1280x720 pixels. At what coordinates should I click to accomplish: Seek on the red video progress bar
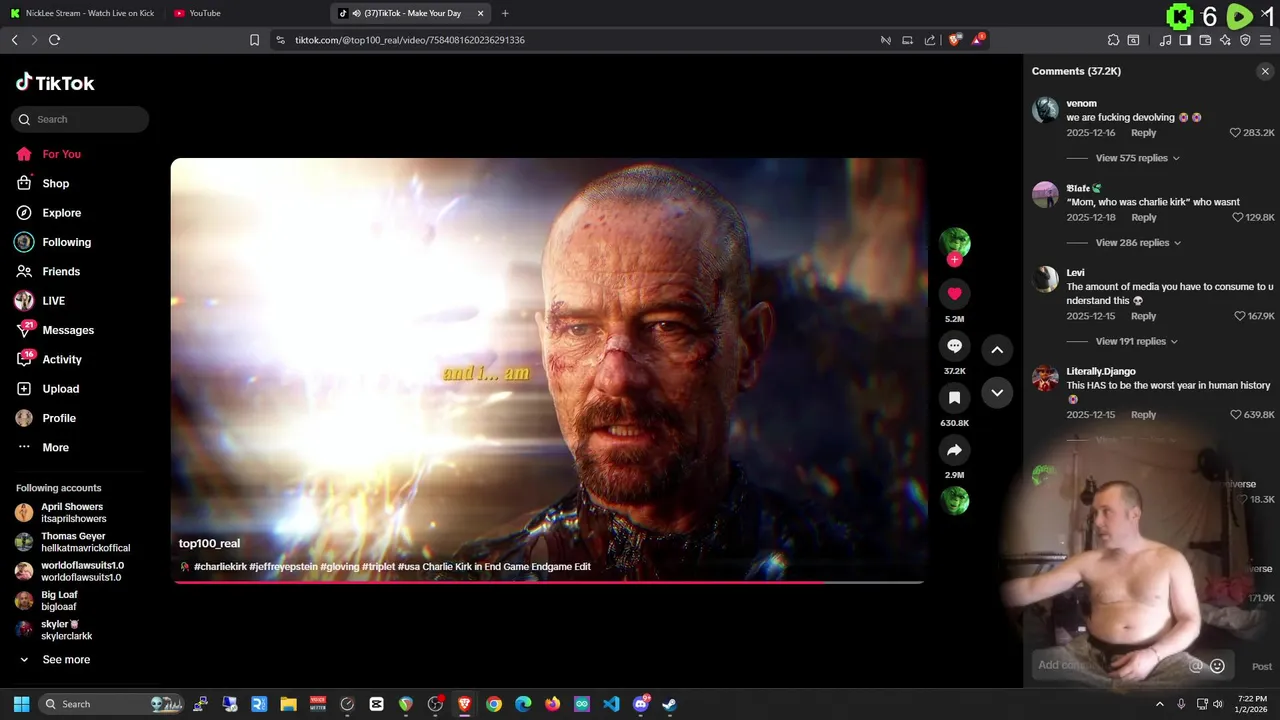click(x=548, y=581)
